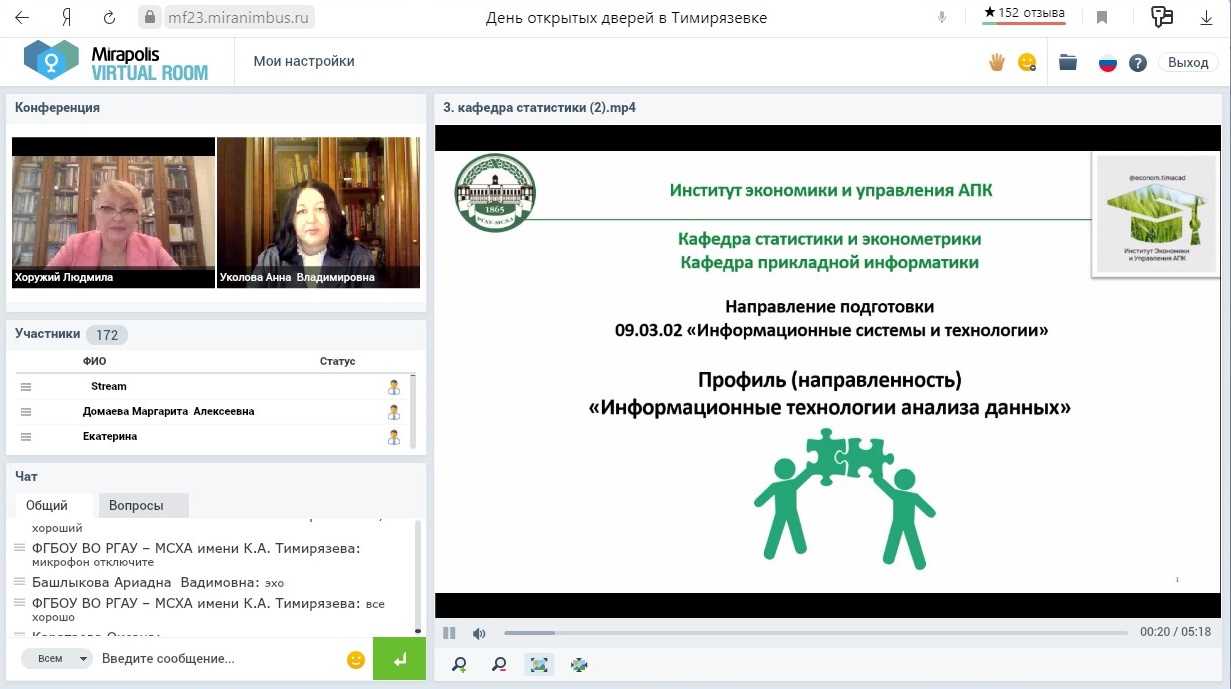
Task: Click the Выход exit button
Action: pyautogui.click(x=1188, y=62)
